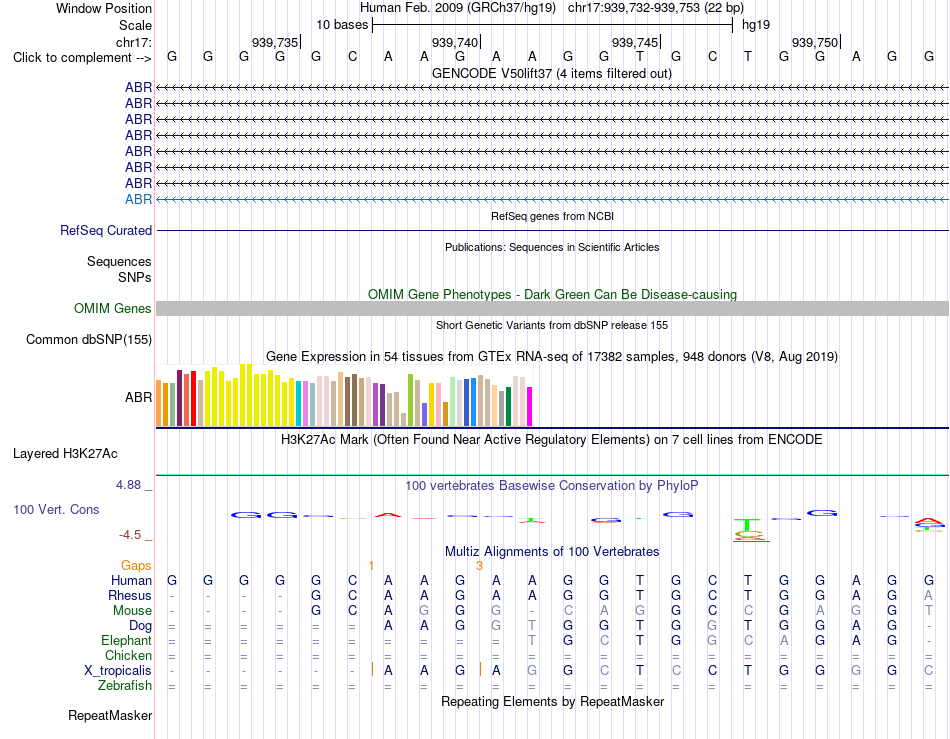Viewport: 950px width, 739px height.
Task: Click the PhyloP Basewise Conservation track title
Action: 552,486
